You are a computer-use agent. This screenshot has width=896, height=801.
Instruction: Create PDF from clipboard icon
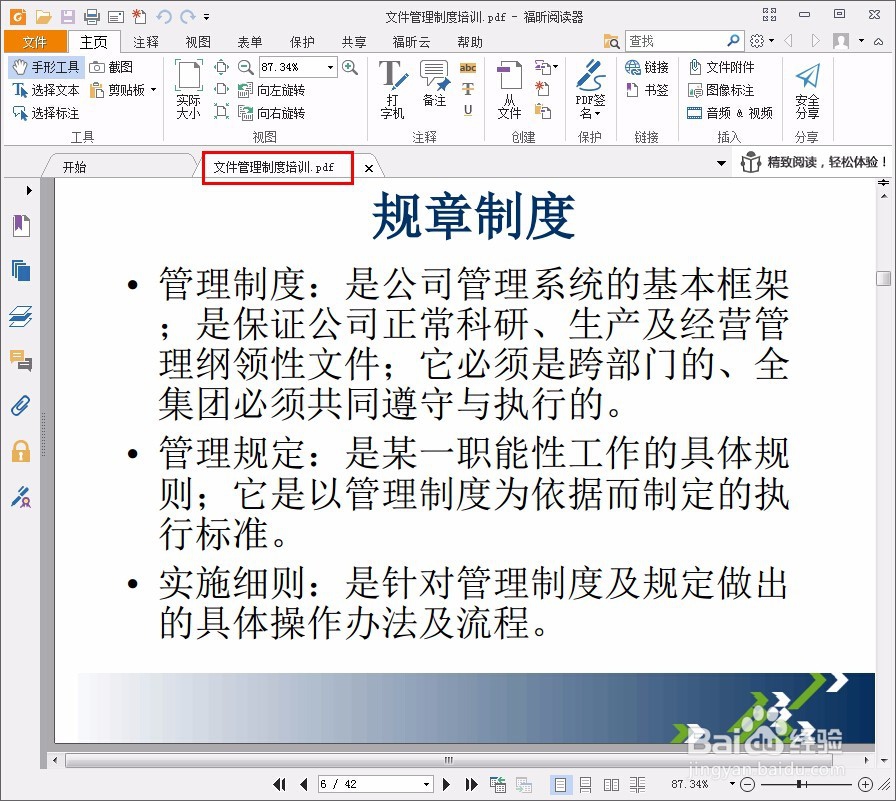[542, 111]
